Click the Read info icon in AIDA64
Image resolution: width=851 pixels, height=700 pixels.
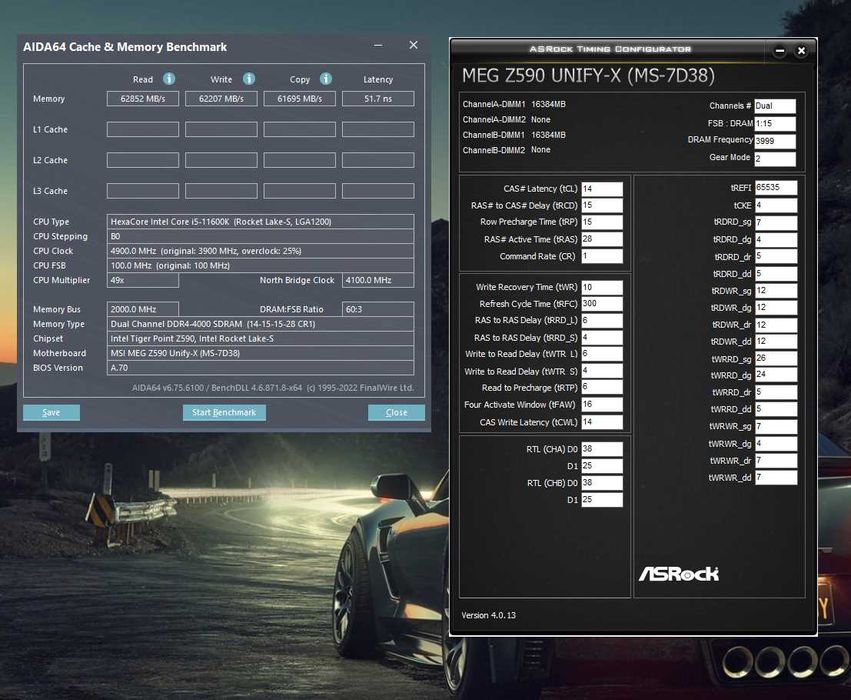pyautogui.click(x=169, y=79)
